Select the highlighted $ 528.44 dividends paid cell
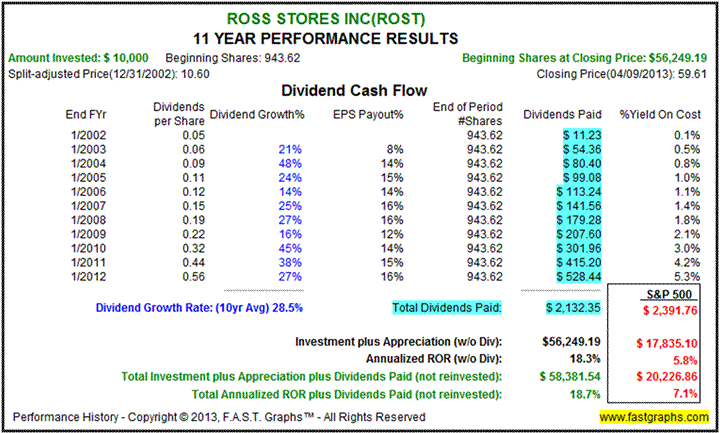This screenshot has height=433, width=720. (x=579, y=277)
